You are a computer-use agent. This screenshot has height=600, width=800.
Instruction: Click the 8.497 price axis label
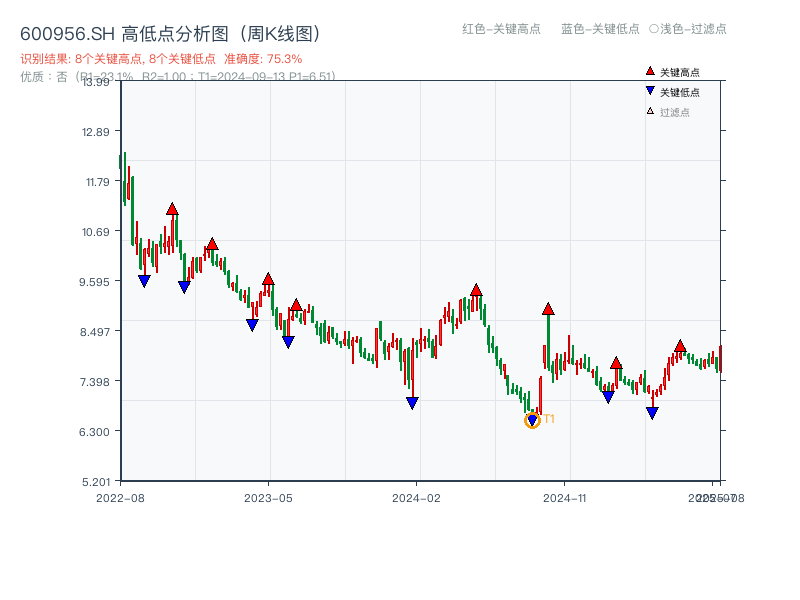click(x=94, y=332)
